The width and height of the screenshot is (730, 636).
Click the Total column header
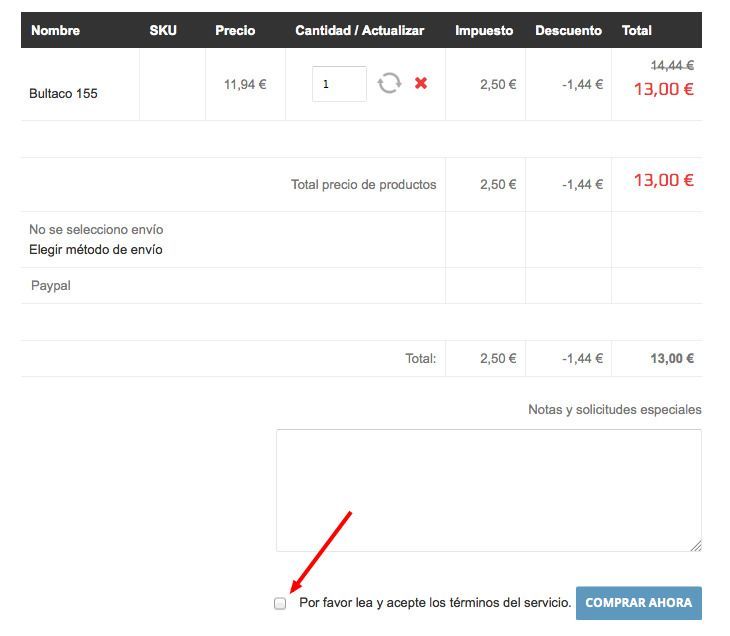[x=637, y=30]
